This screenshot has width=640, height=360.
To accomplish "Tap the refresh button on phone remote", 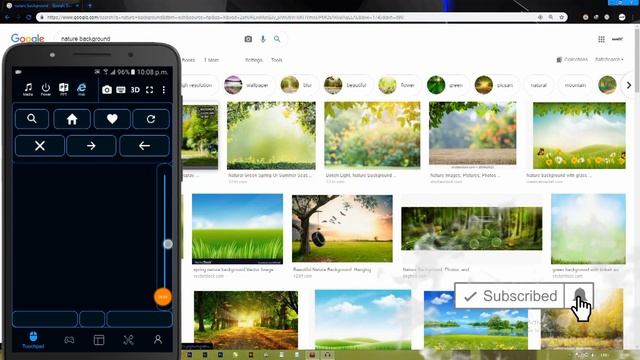I will point(151,119).
